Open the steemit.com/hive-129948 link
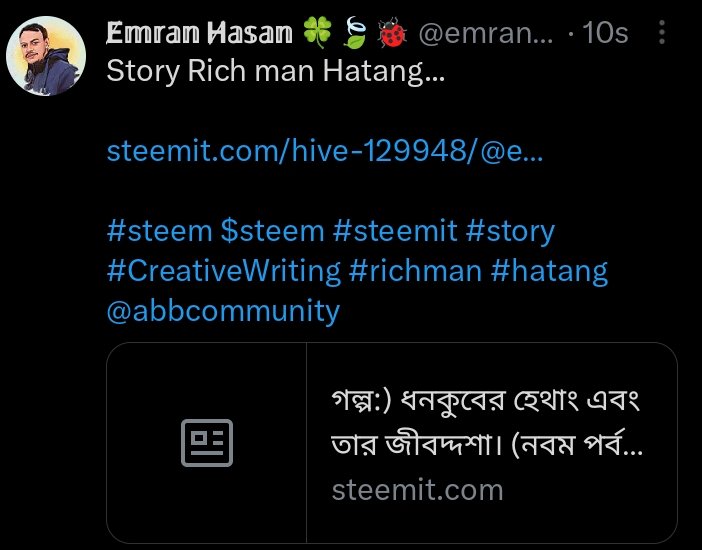This screenshot has height=550, width=702. [x=325, y=151]
